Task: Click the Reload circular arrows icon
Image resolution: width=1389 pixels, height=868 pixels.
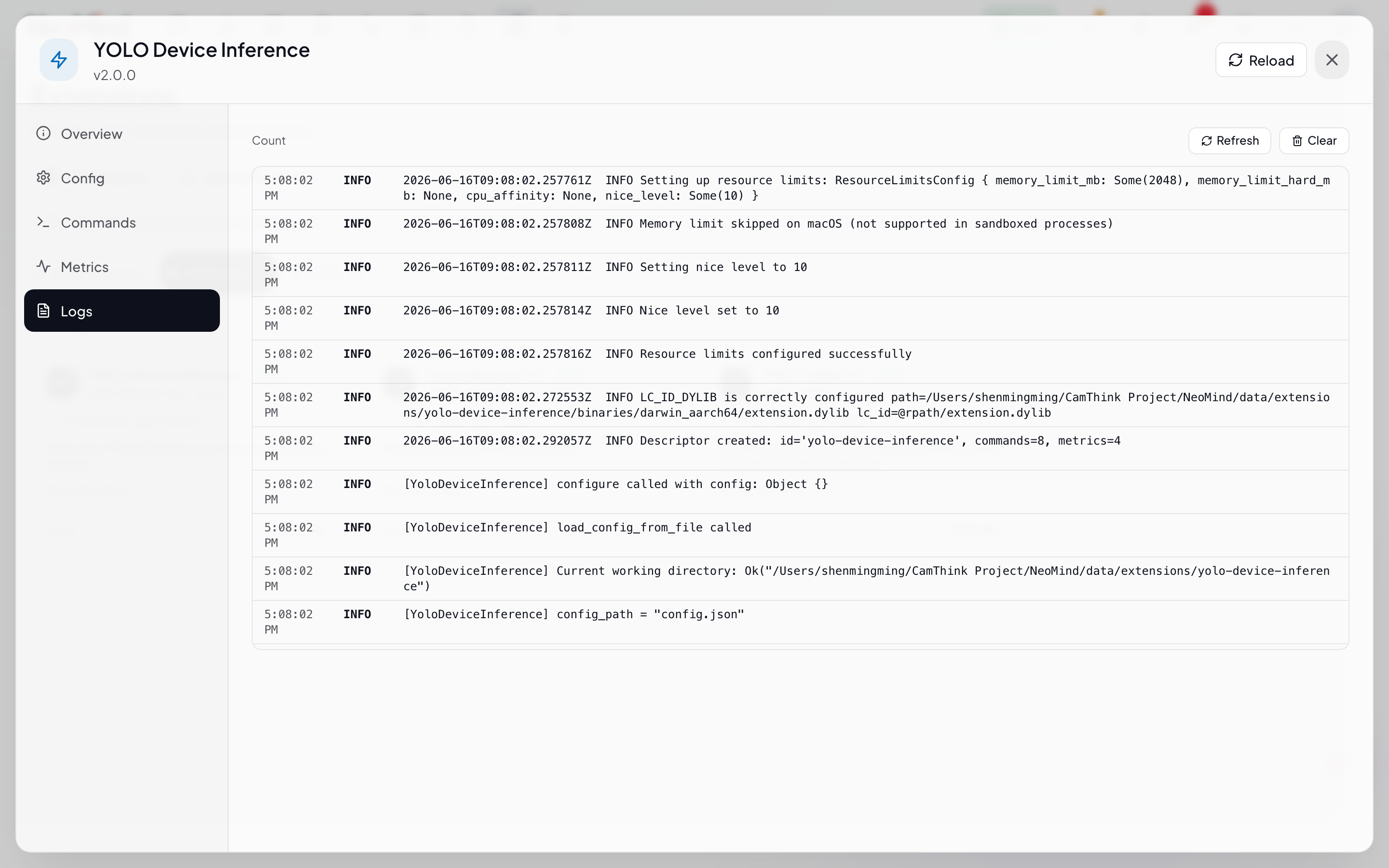Action: pos(1235,60)
